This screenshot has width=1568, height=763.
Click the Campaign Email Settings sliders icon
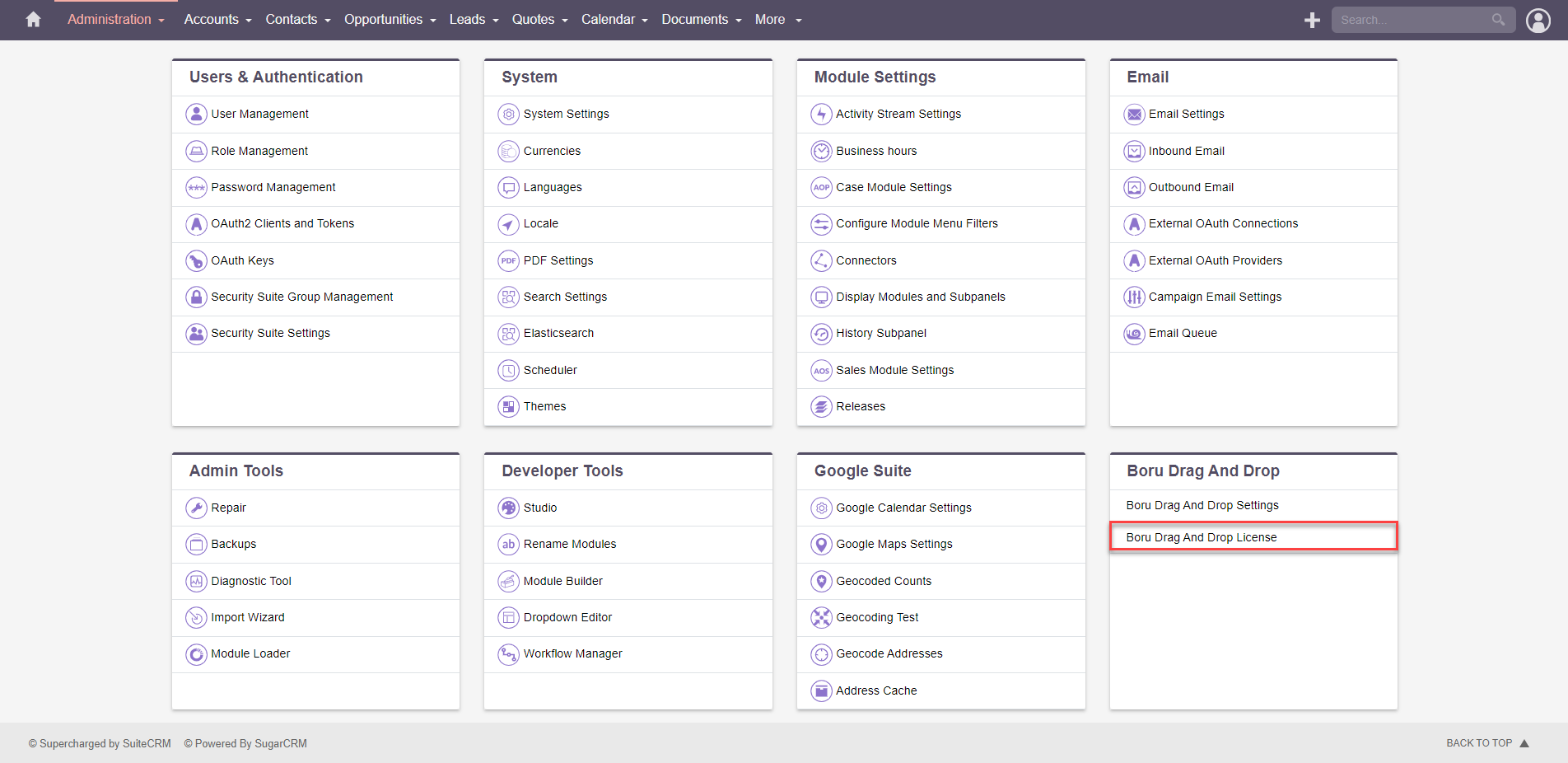[x=1134, y=297]
